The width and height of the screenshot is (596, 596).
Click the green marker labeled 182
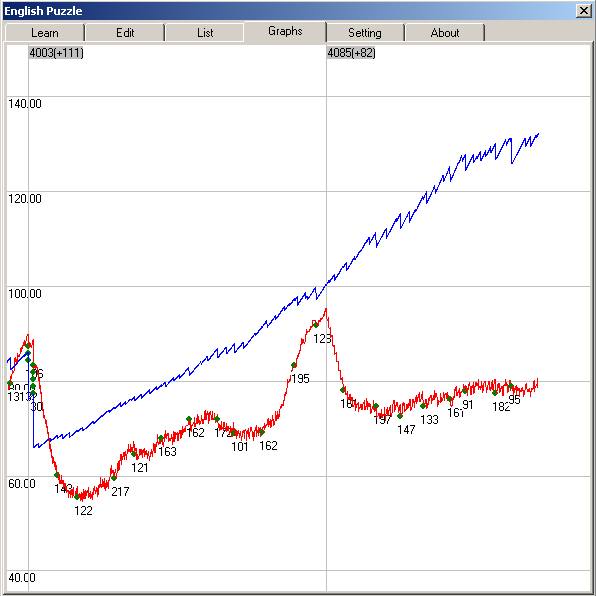click(x=495, y=393)
